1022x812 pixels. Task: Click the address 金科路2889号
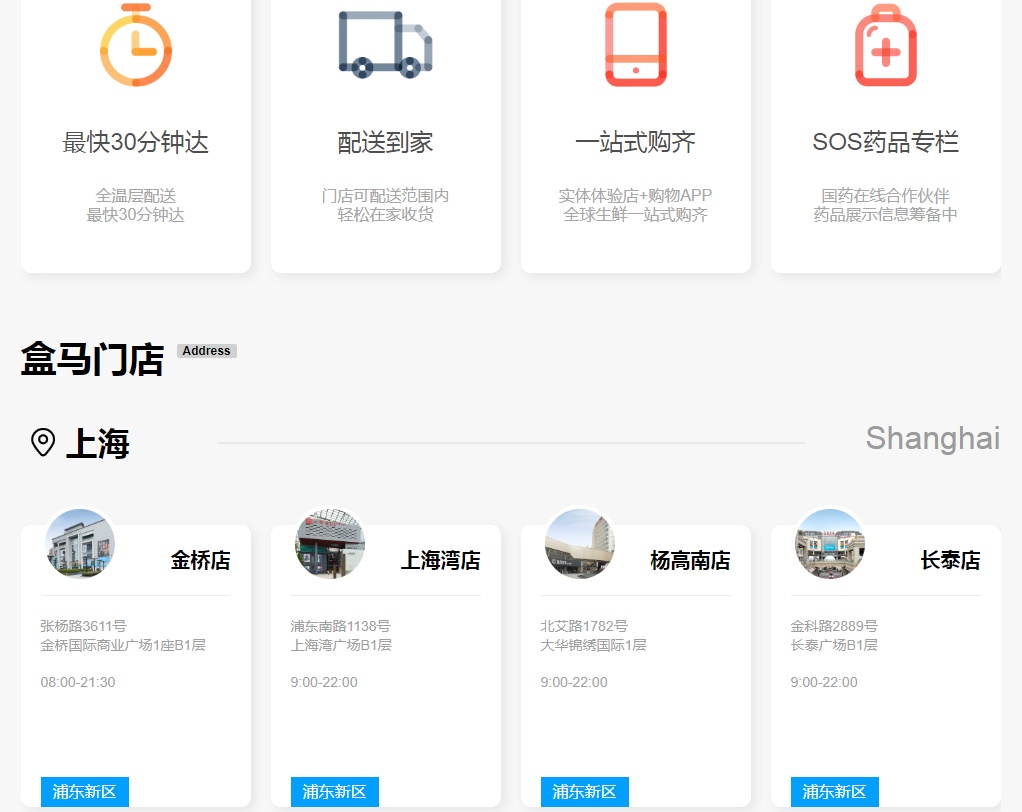click(x=834, y=626)
